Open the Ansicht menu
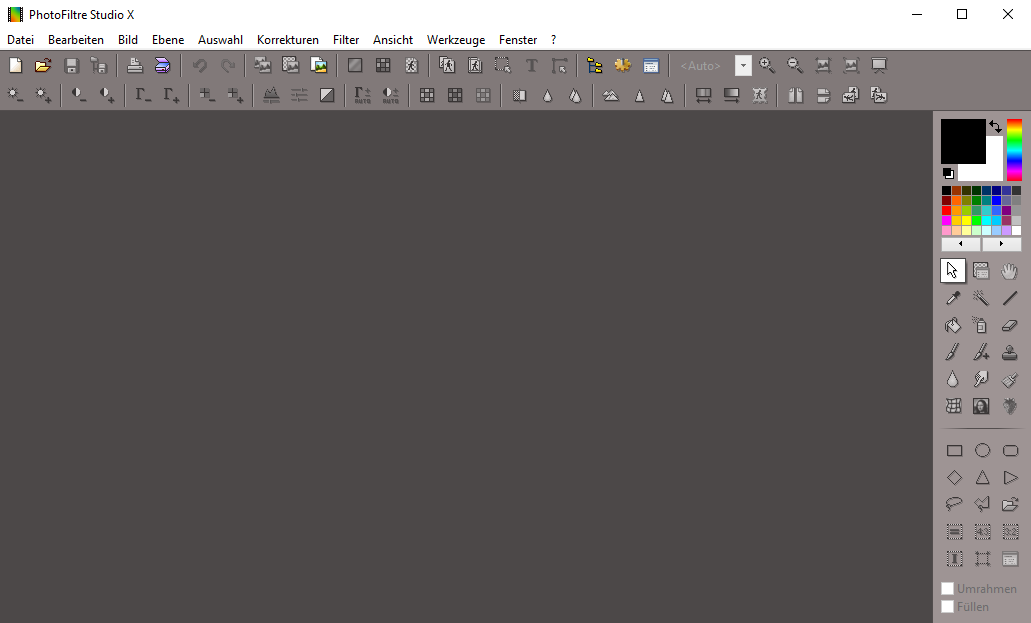This screenshot has height=623, width=1031. [393, 39]
